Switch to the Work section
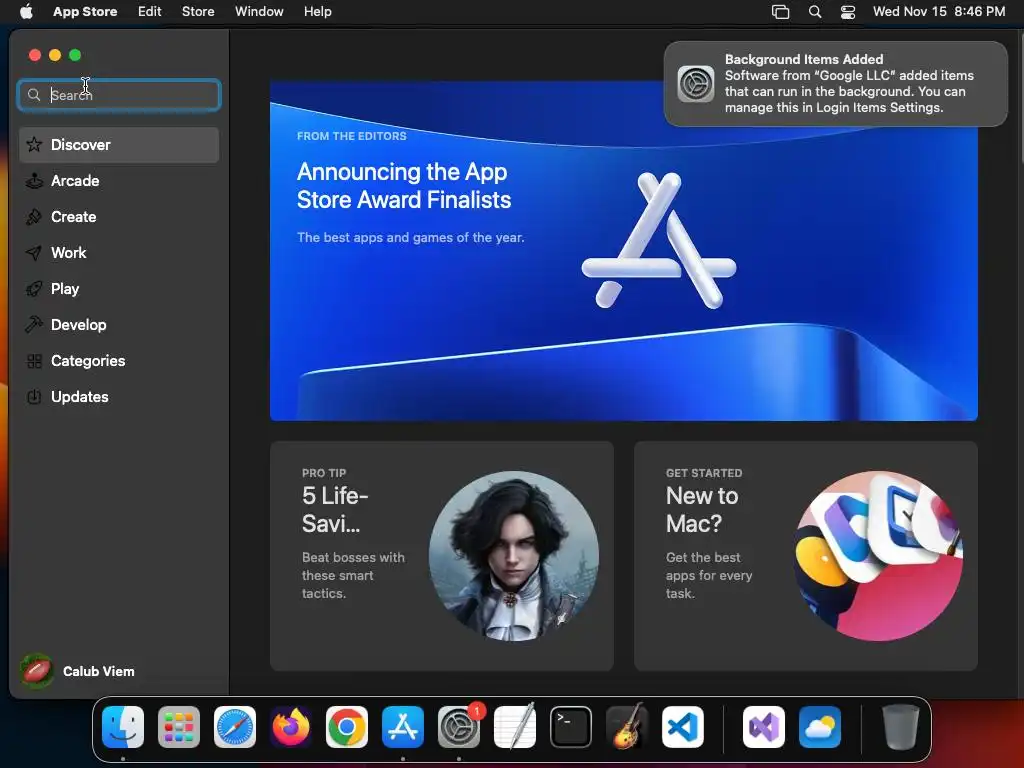 [119, 253]
